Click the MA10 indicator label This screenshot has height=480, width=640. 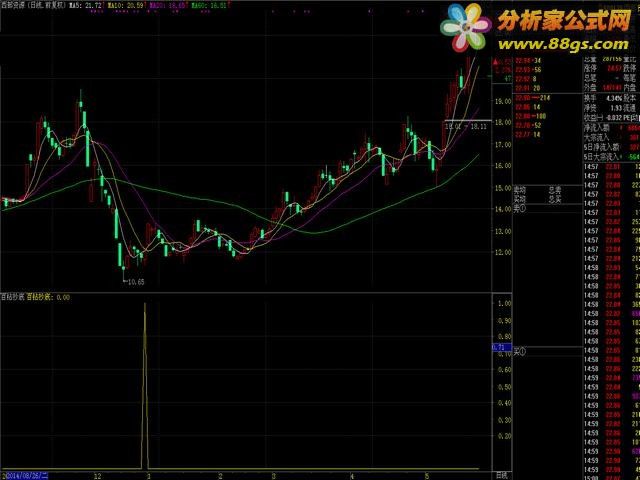[x=127, y=6]
